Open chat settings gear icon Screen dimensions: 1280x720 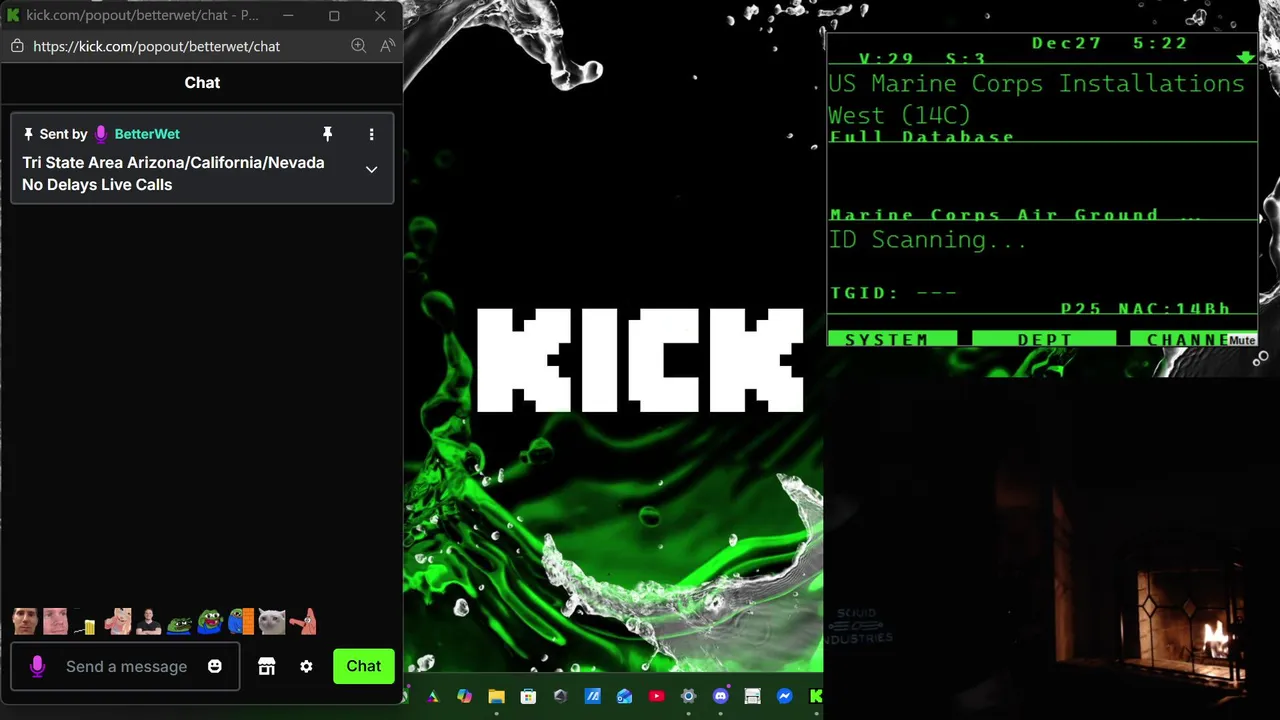tap(306, 666)
